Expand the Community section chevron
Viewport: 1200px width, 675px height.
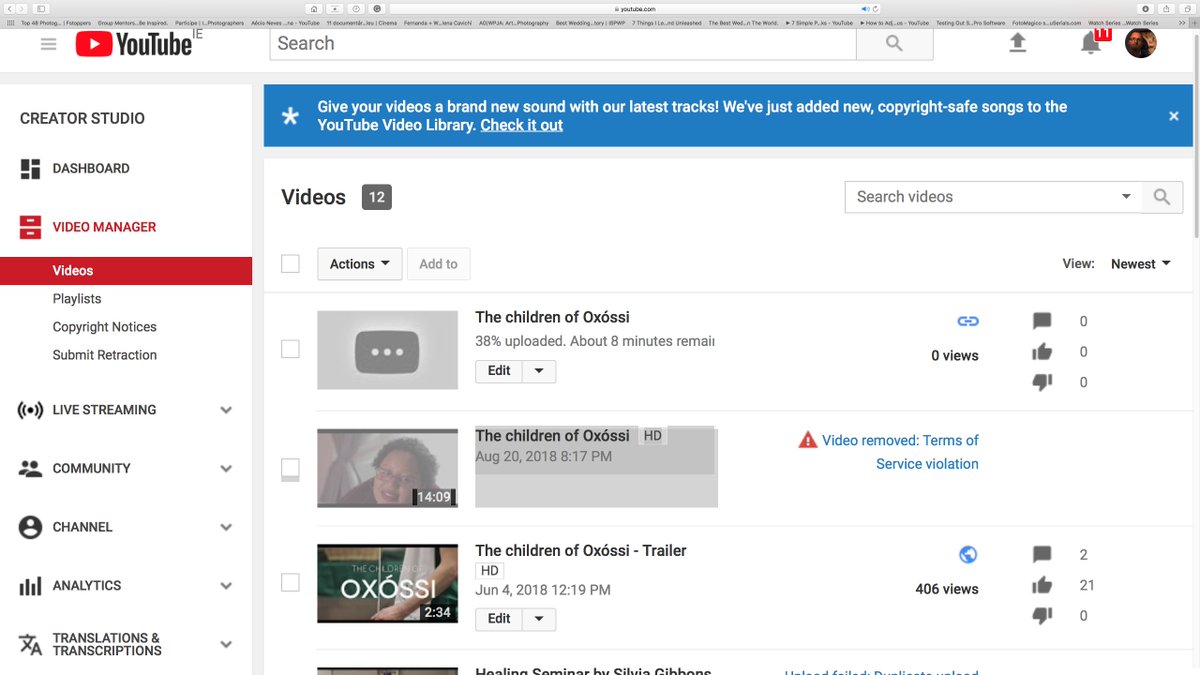point(226,469)
